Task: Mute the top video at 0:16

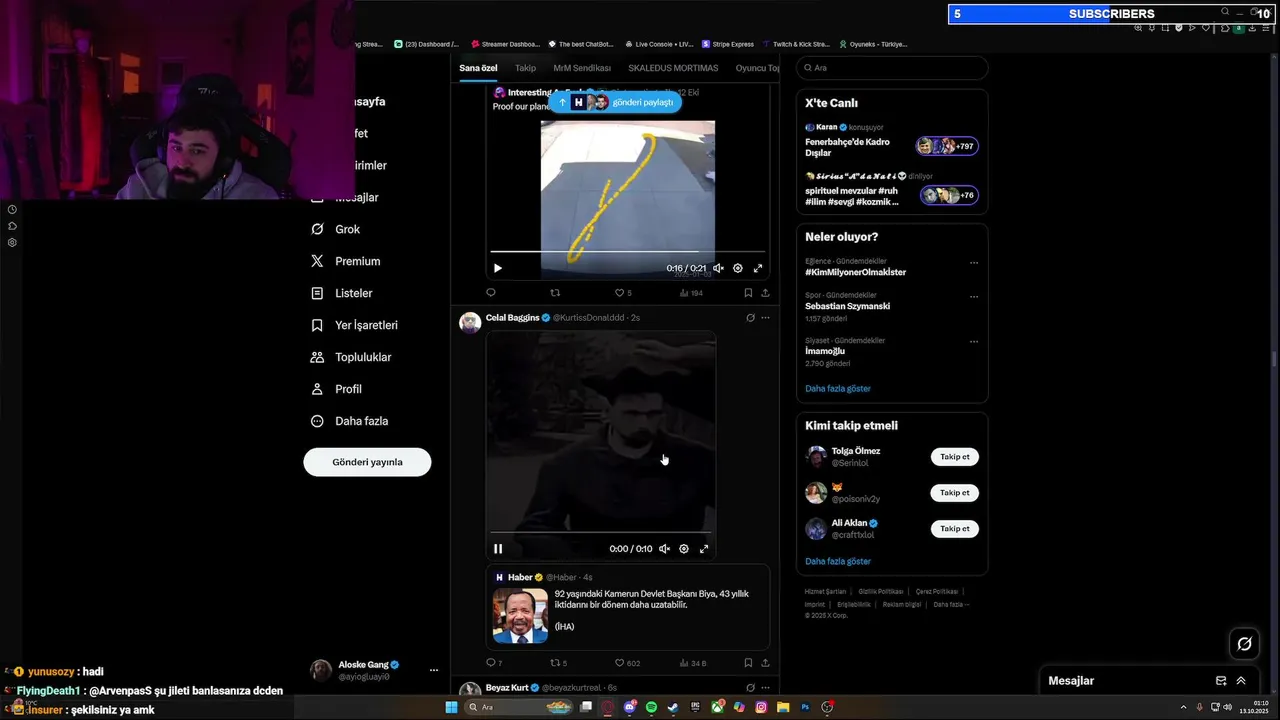Action: click(718, 268)
